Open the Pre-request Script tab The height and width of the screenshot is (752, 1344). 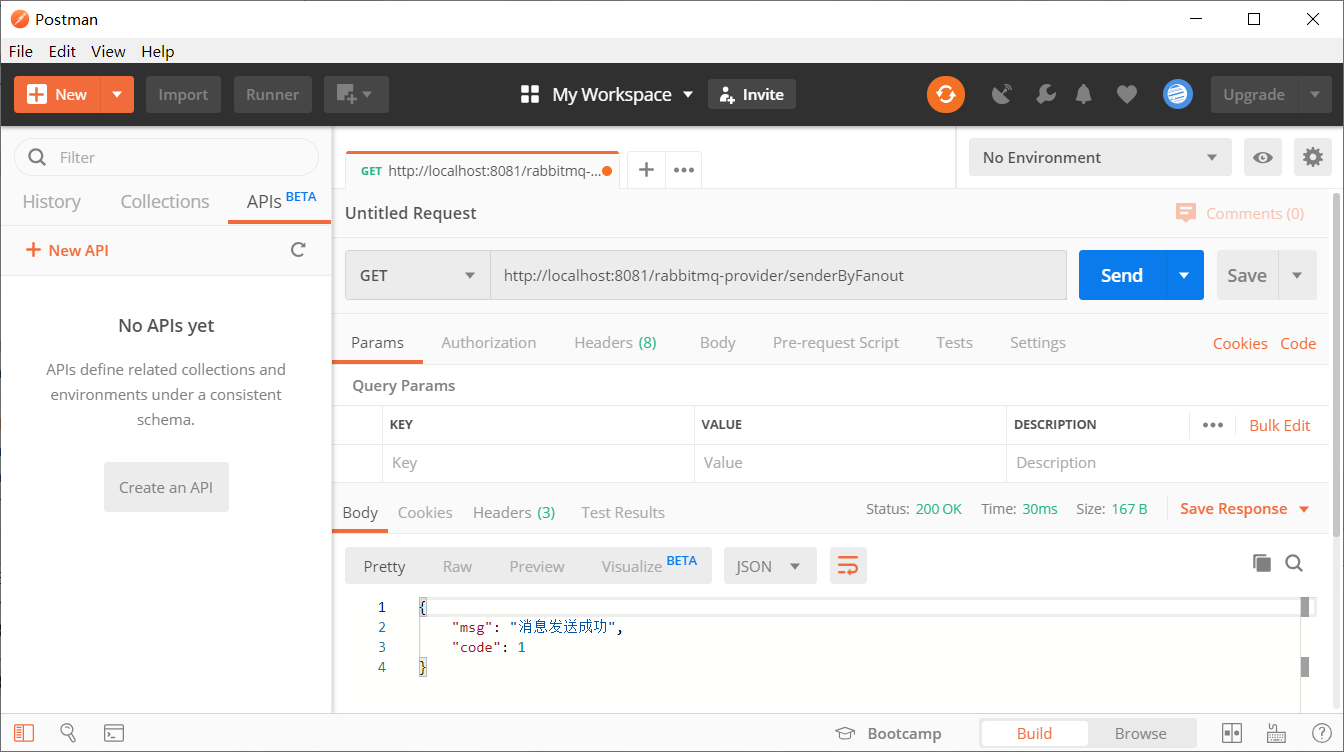click(x=836, y=342)
